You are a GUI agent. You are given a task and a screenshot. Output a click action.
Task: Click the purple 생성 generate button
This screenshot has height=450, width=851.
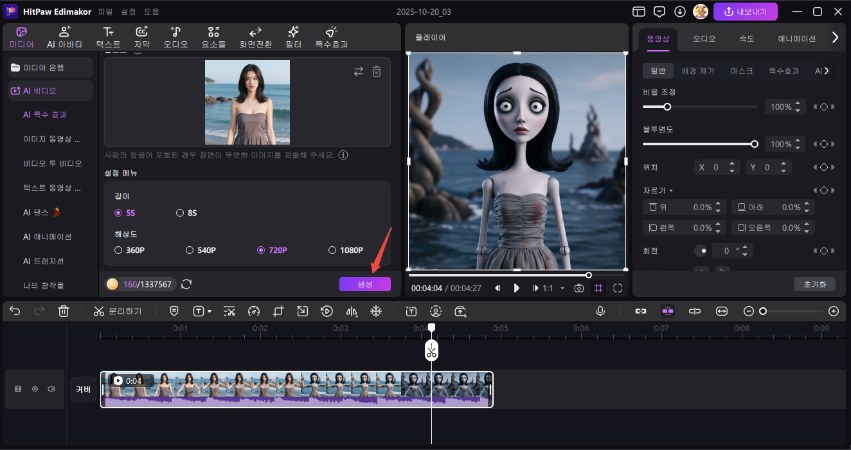pyautogui.click(x=364, y=284)
